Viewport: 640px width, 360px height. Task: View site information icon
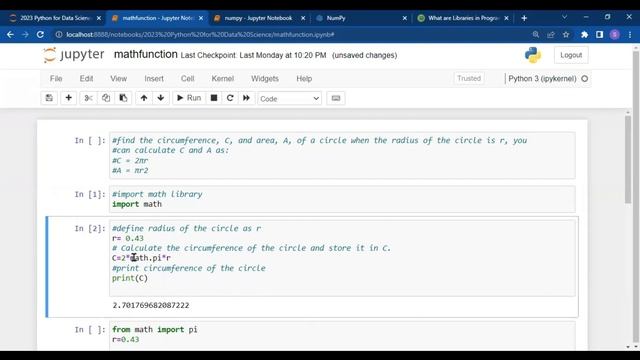pos(59,35)
